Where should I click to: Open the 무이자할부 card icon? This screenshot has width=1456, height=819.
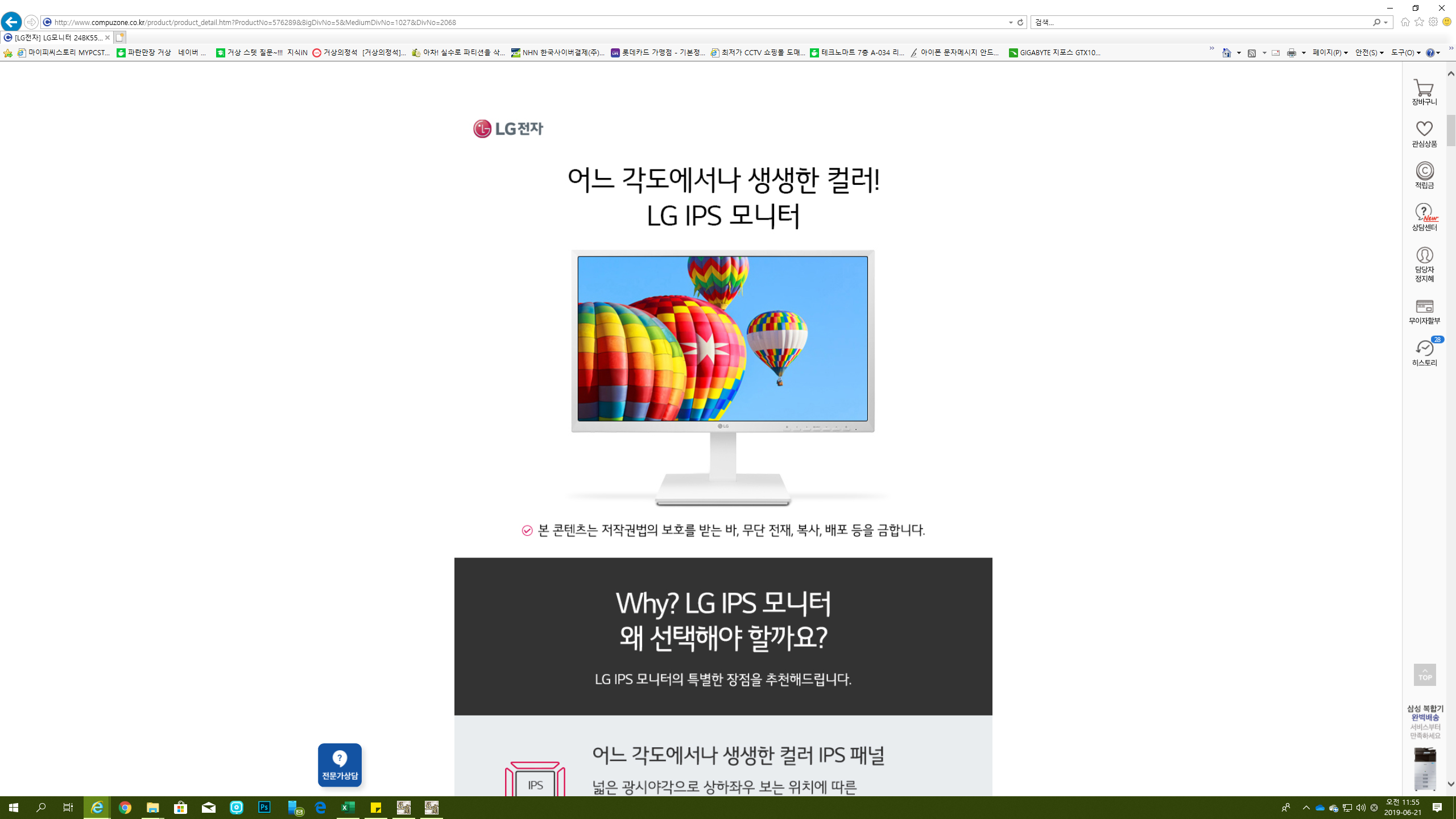pyautogui.click(x=1424, y=312)
